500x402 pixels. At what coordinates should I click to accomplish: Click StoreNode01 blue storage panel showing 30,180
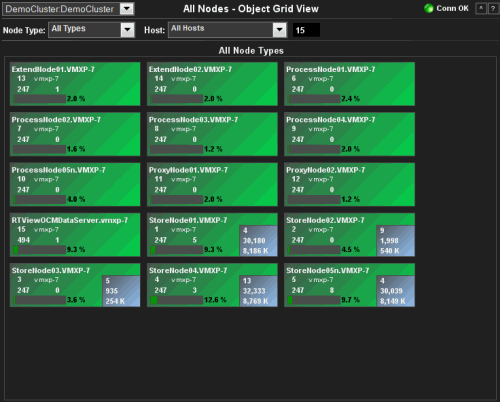click(x=258, y=241)
